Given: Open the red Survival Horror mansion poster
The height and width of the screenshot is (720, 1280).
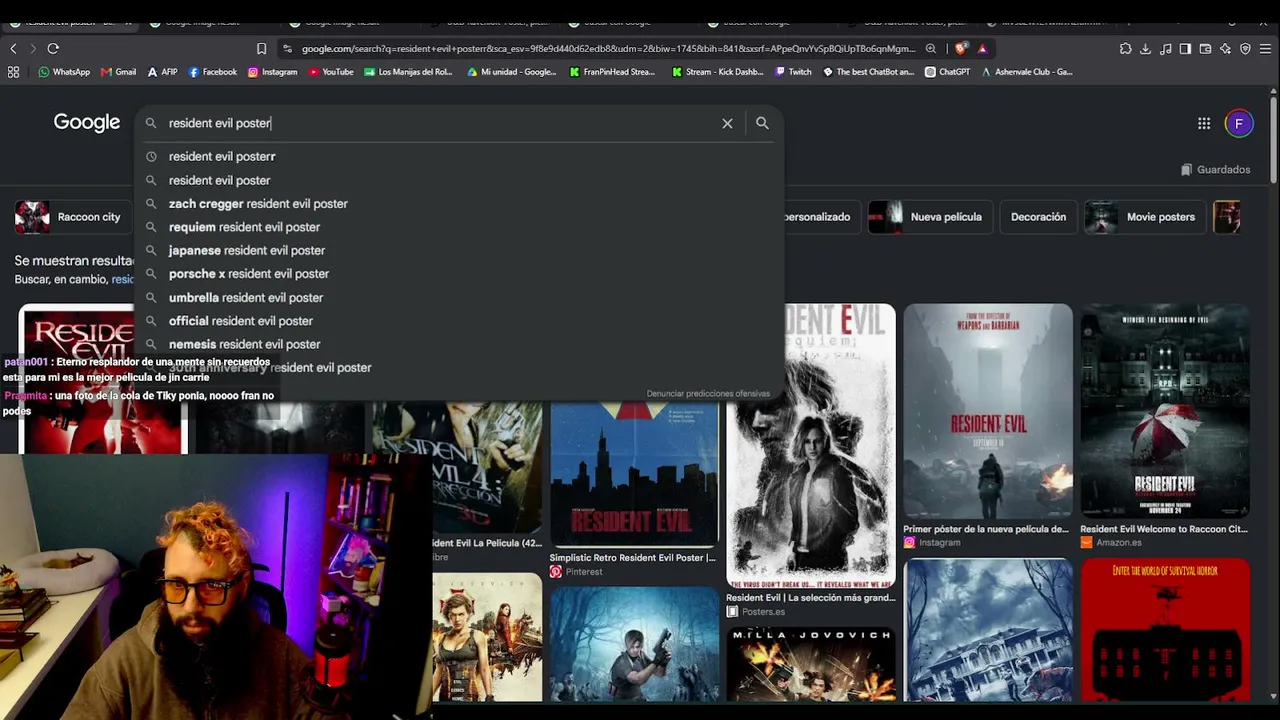Looking at the screenshot, I should pos(1165,630).
